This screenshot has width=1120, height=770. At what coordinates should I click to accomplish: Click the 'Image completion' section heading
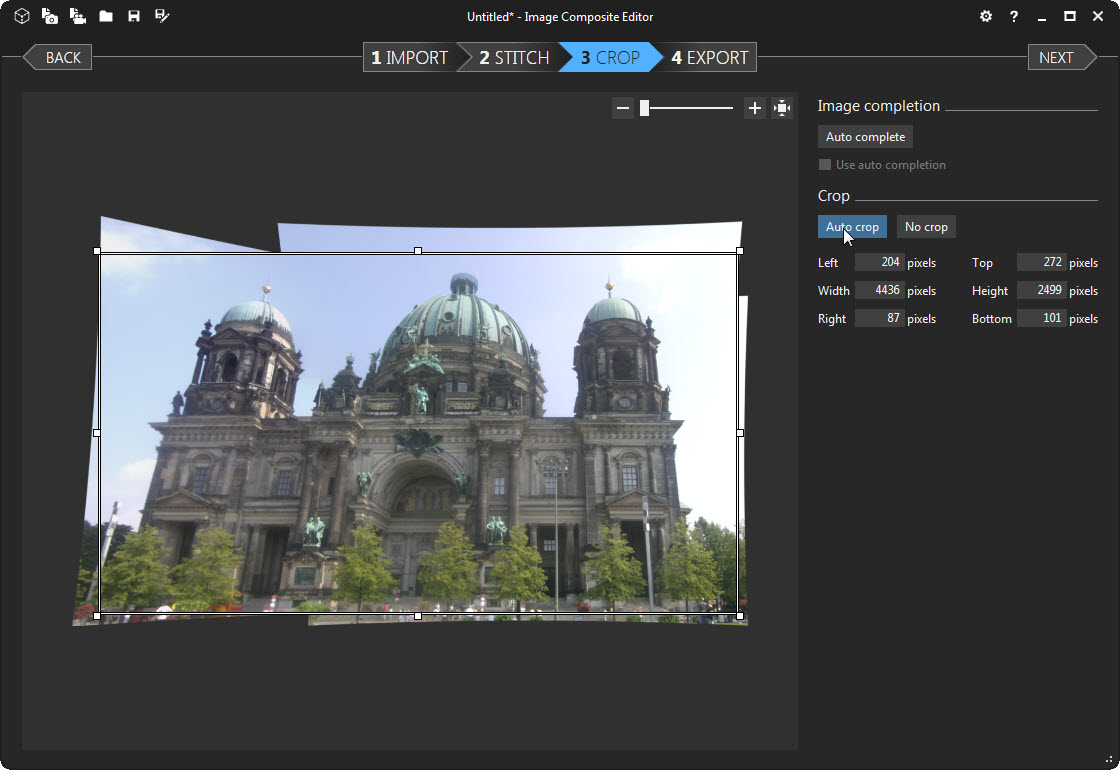(879, 106)
